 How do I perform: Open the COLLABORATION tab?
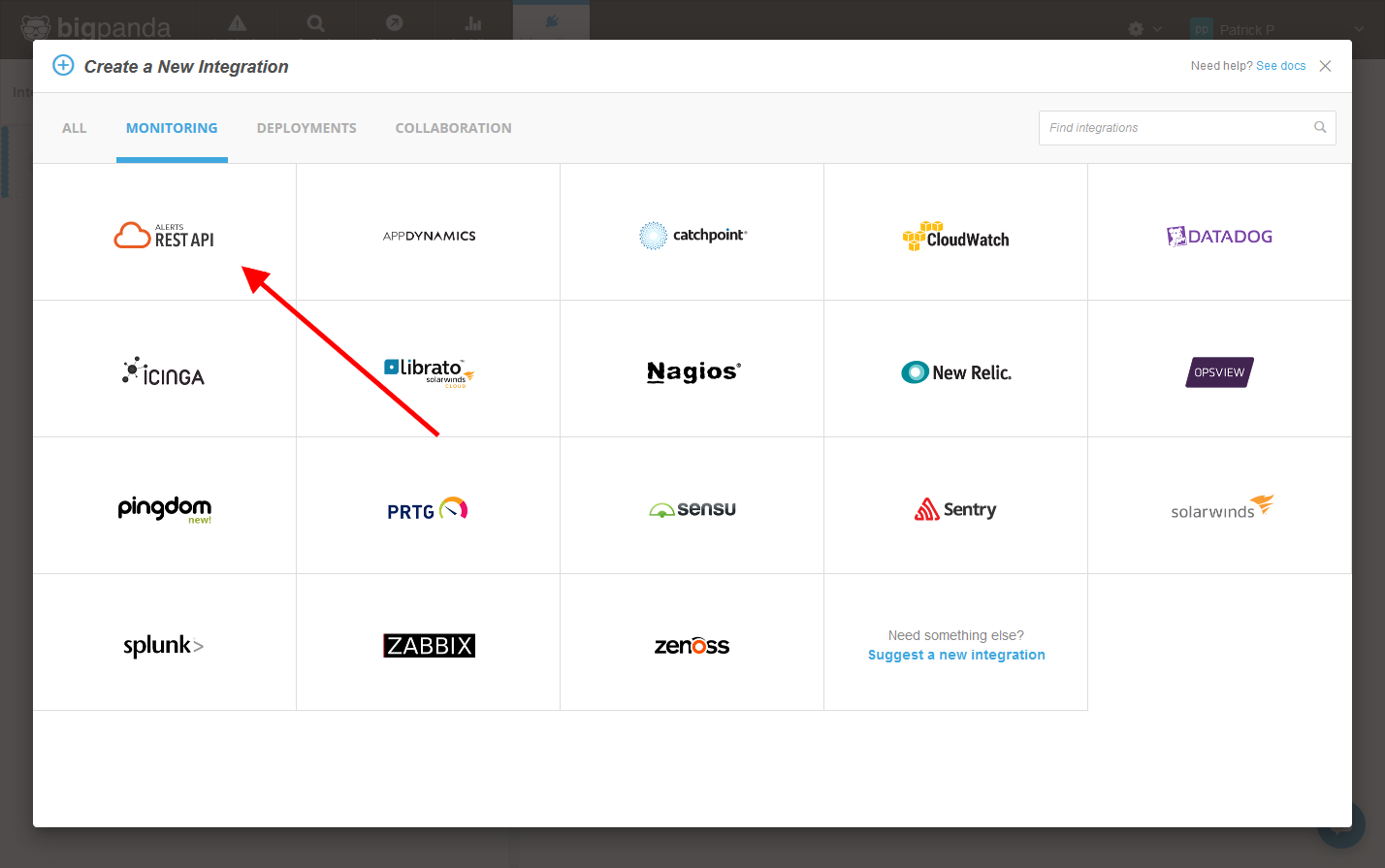453,128
